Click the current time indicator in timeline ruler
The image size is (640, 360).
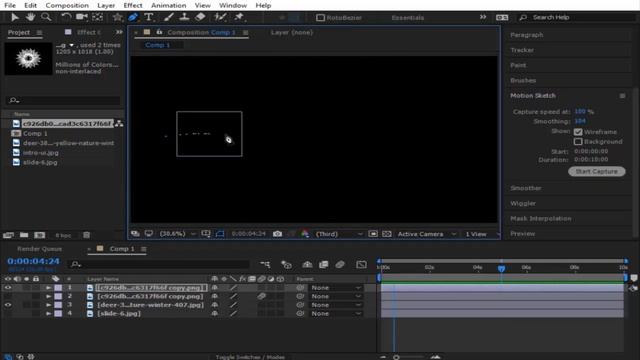pyautogui.click(x=501, y=268)
